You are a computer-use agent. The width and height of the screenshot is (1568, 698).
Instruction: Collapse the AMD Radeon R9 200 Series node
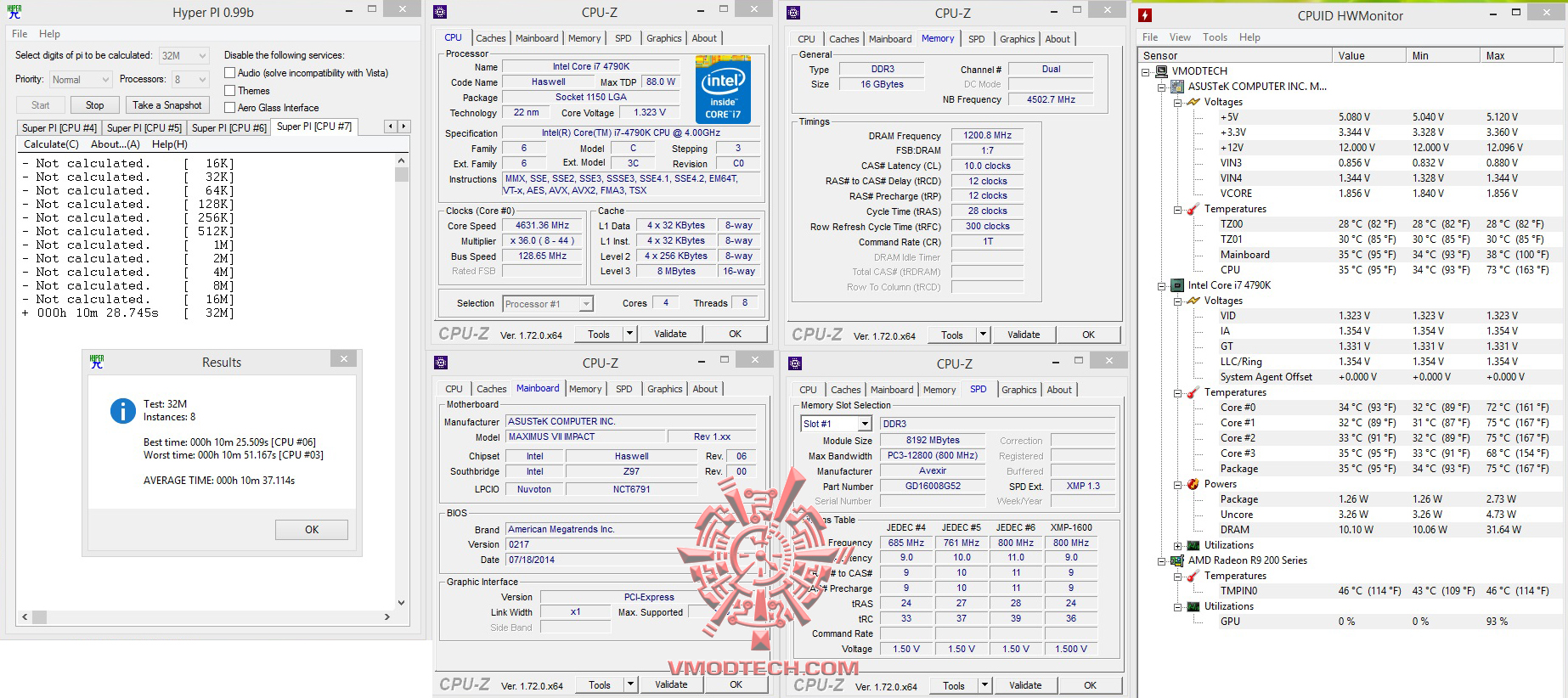(x=1161, y=560)
